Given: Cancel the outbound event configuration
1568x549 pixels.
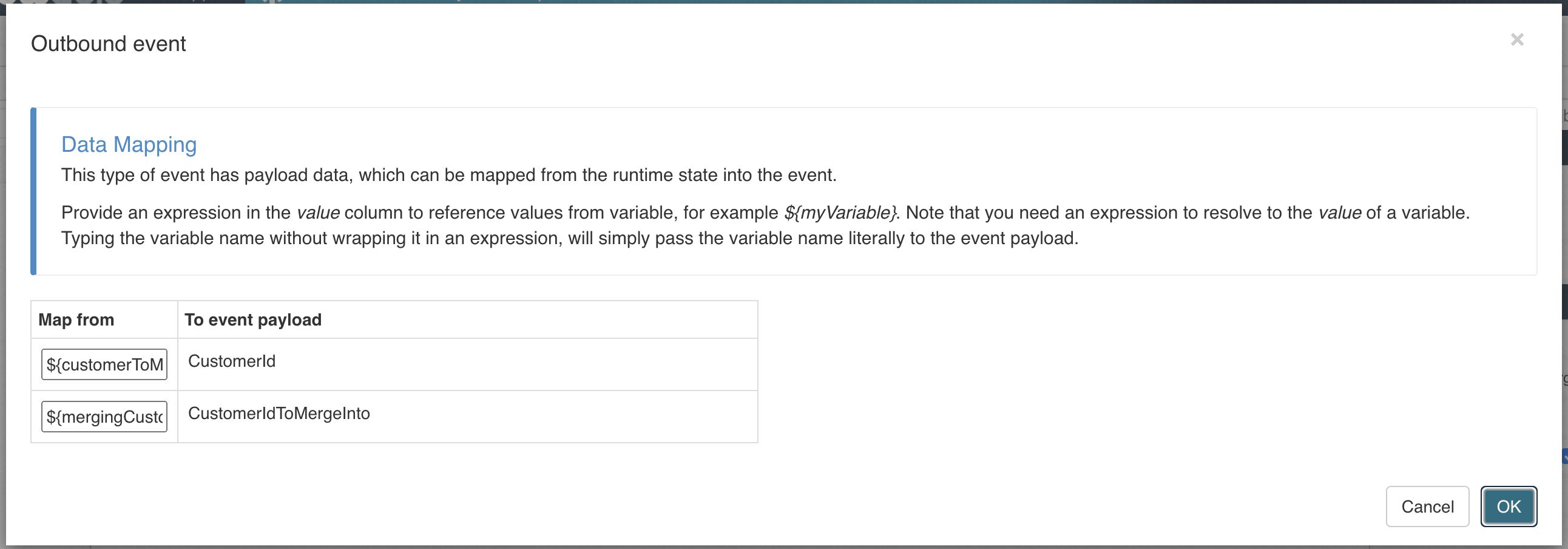Looking at the screenshot, I should (x=1428, y=506).
